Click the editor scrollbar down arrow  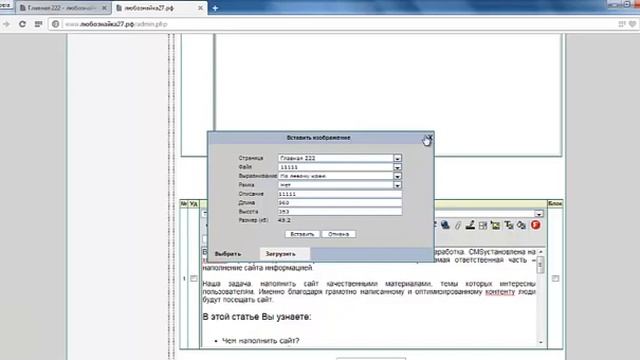(541, 342)
